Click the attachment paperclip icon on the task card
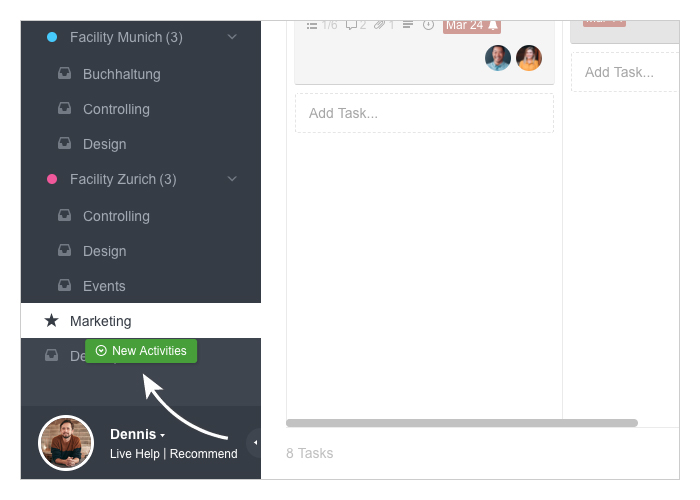 click(379, 25)
